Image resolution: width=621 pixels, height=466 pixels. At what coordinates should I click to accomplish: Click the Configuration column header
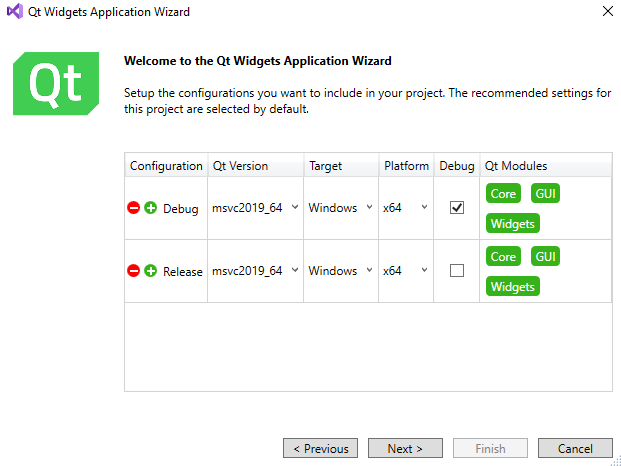click(x=166, y=165)
